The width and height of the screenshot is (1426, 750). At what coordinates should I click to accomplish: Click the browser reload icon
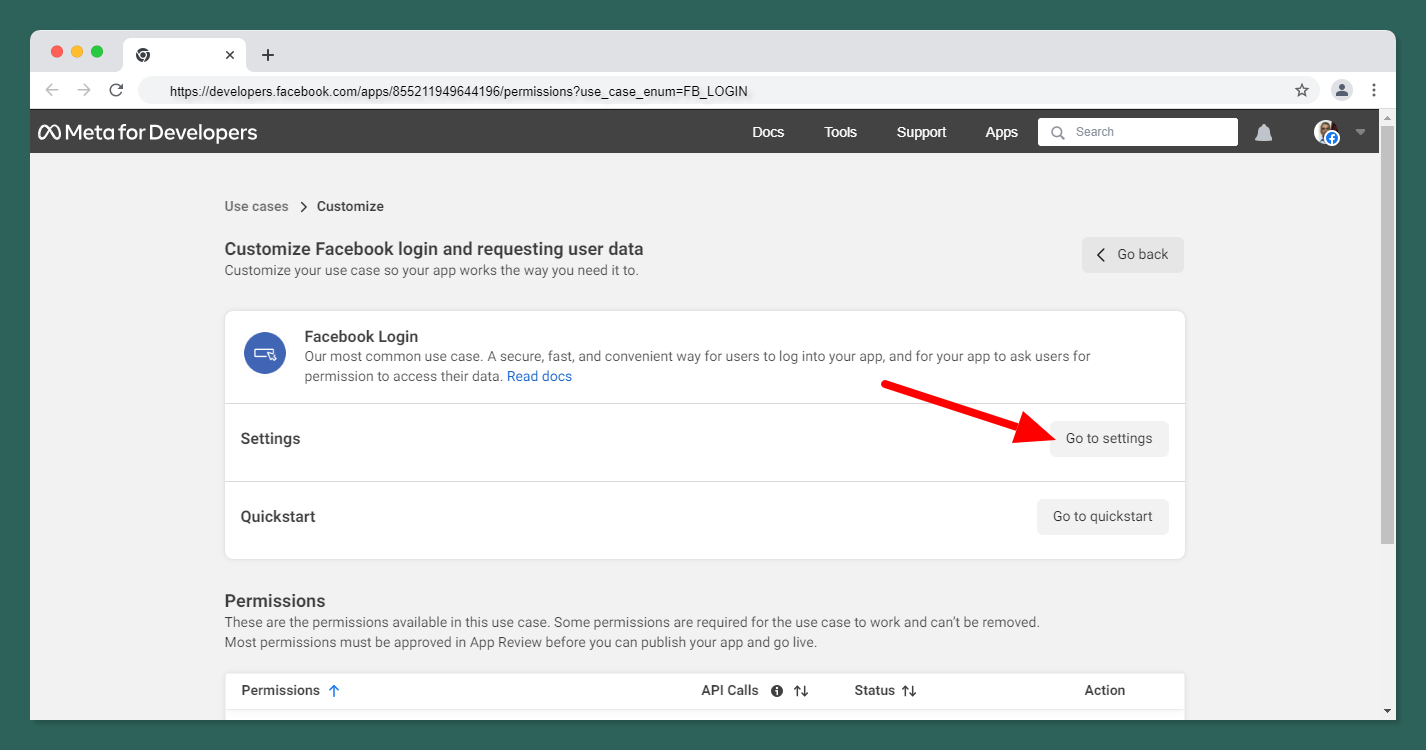point(116,90)
